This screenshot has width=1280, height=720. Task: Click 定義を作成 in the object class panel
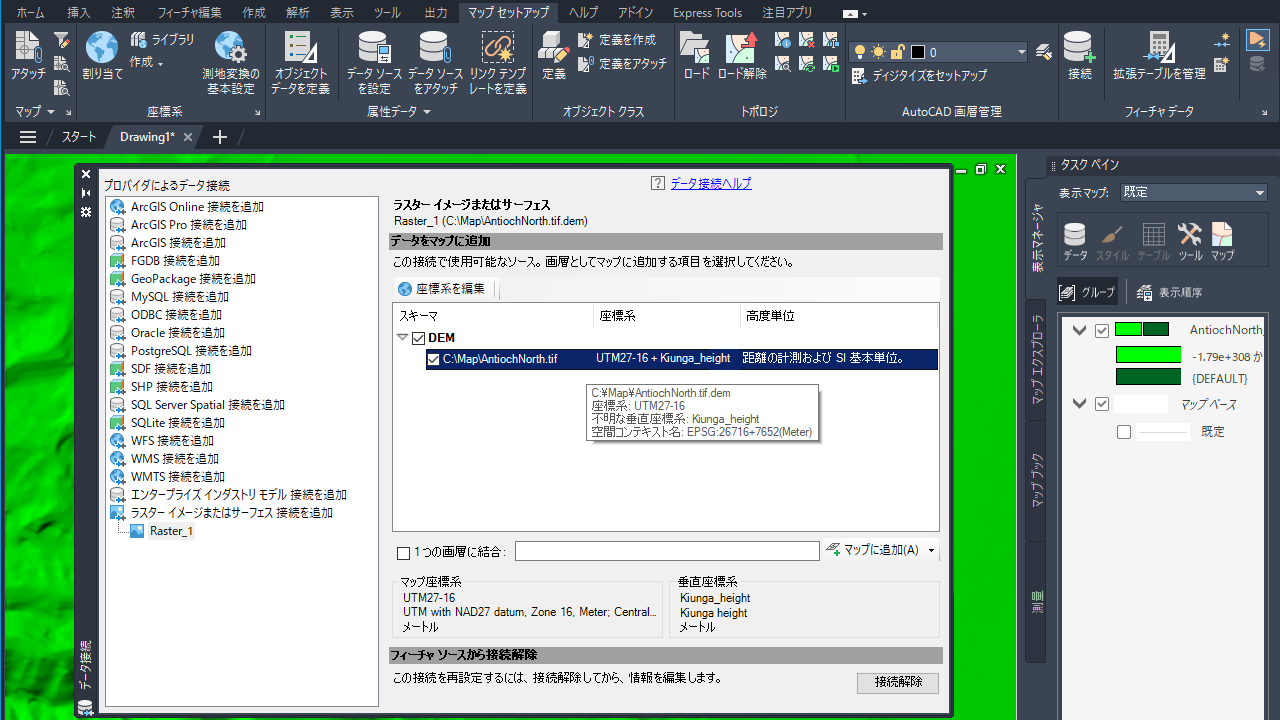tap(617, 40)
